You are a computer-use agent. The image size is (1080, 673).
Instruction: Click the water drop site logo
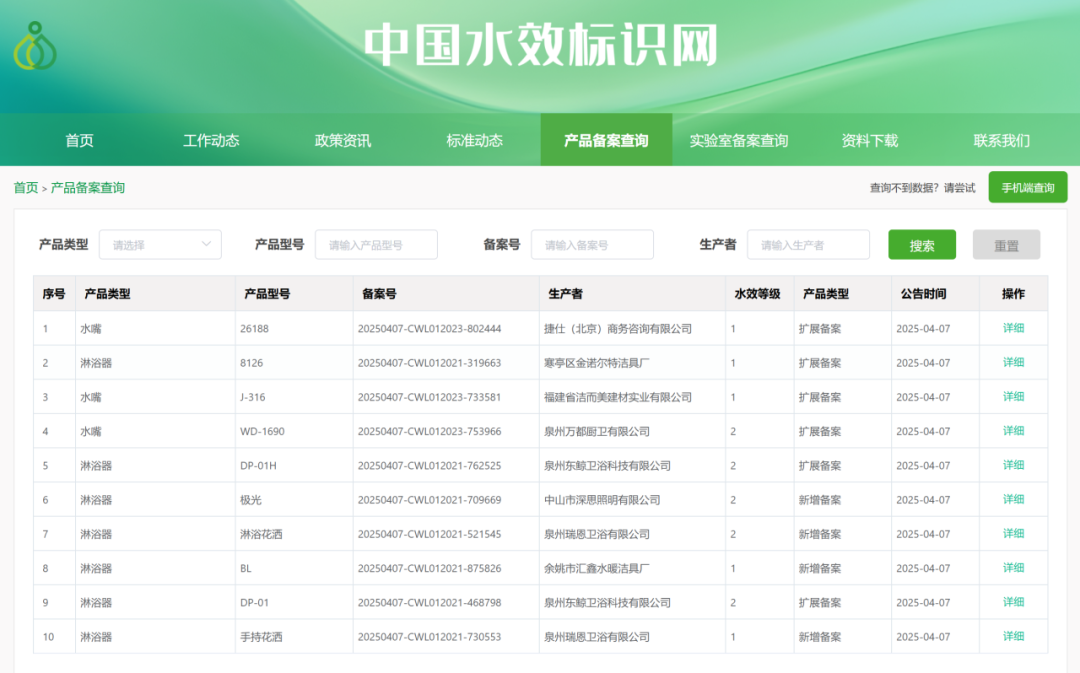(x=35, y=45)
